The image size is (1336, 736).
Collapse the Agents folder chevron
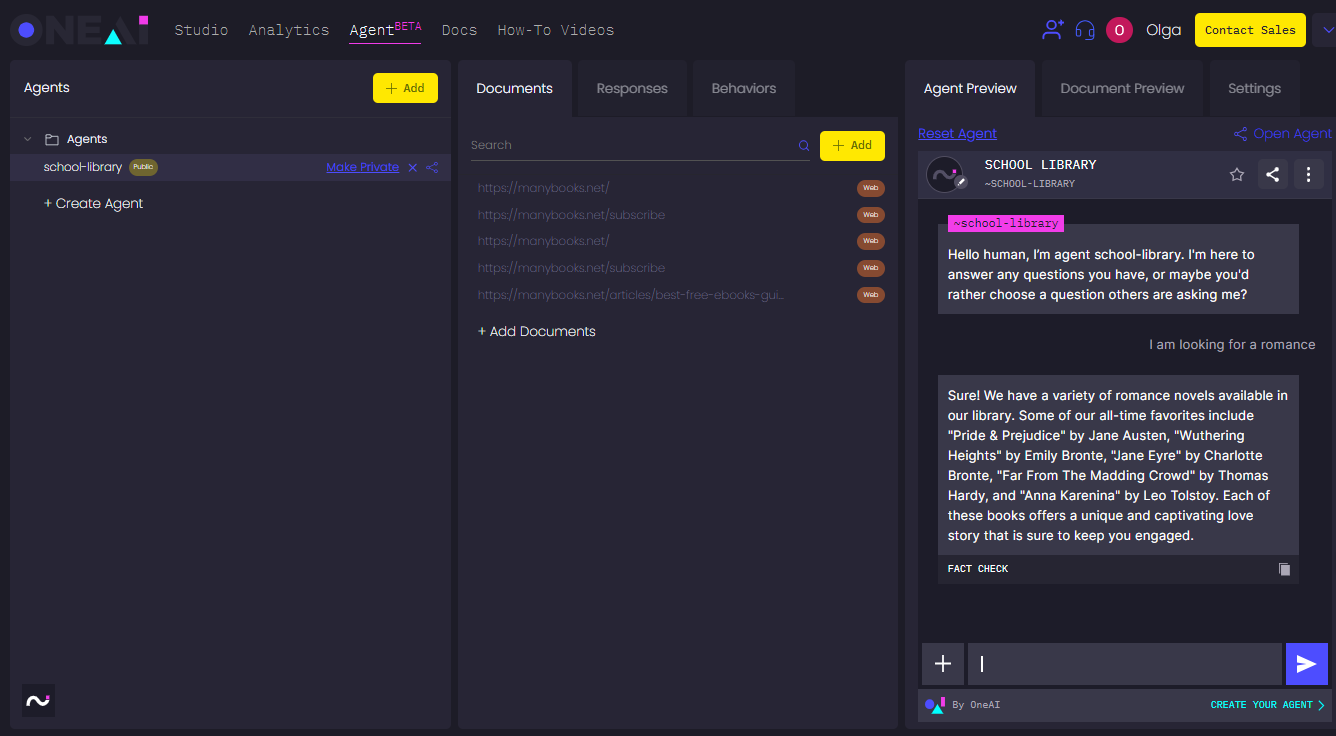pyautogui.click(x=27, y=139)
